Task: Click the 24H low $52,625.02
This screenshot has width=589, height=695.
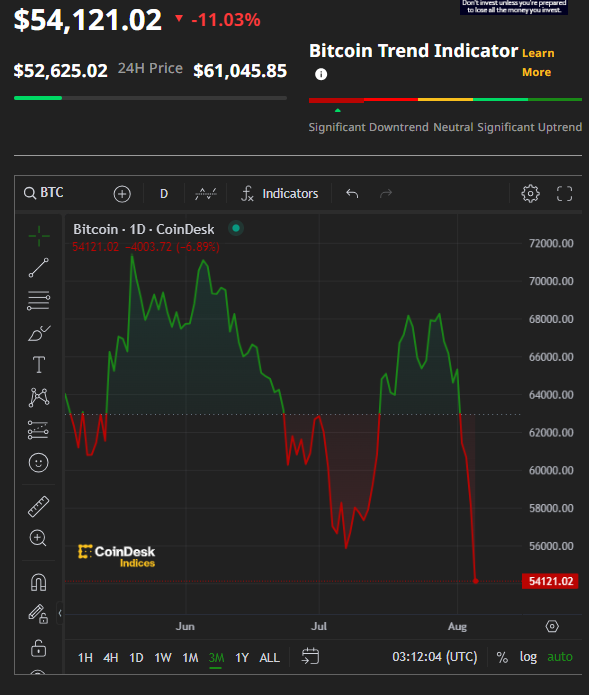Action: point(61,71)
